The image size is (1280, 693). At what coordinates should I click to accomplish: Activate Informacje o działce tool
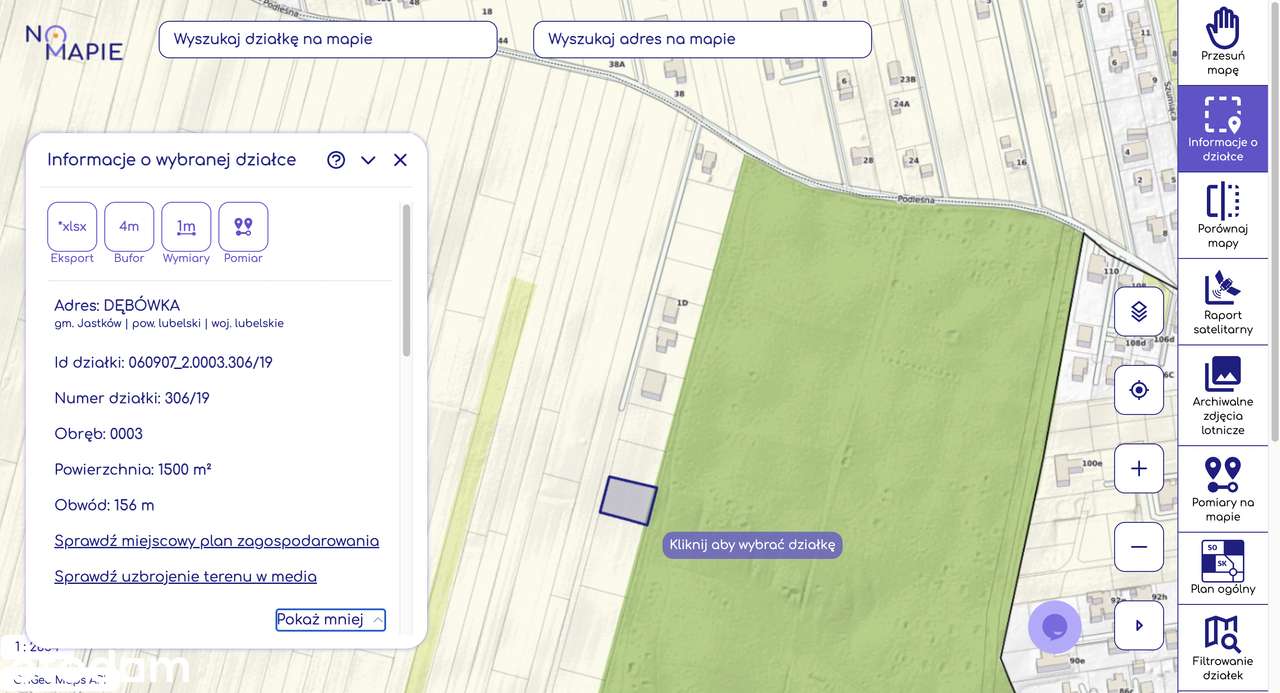1222,129
